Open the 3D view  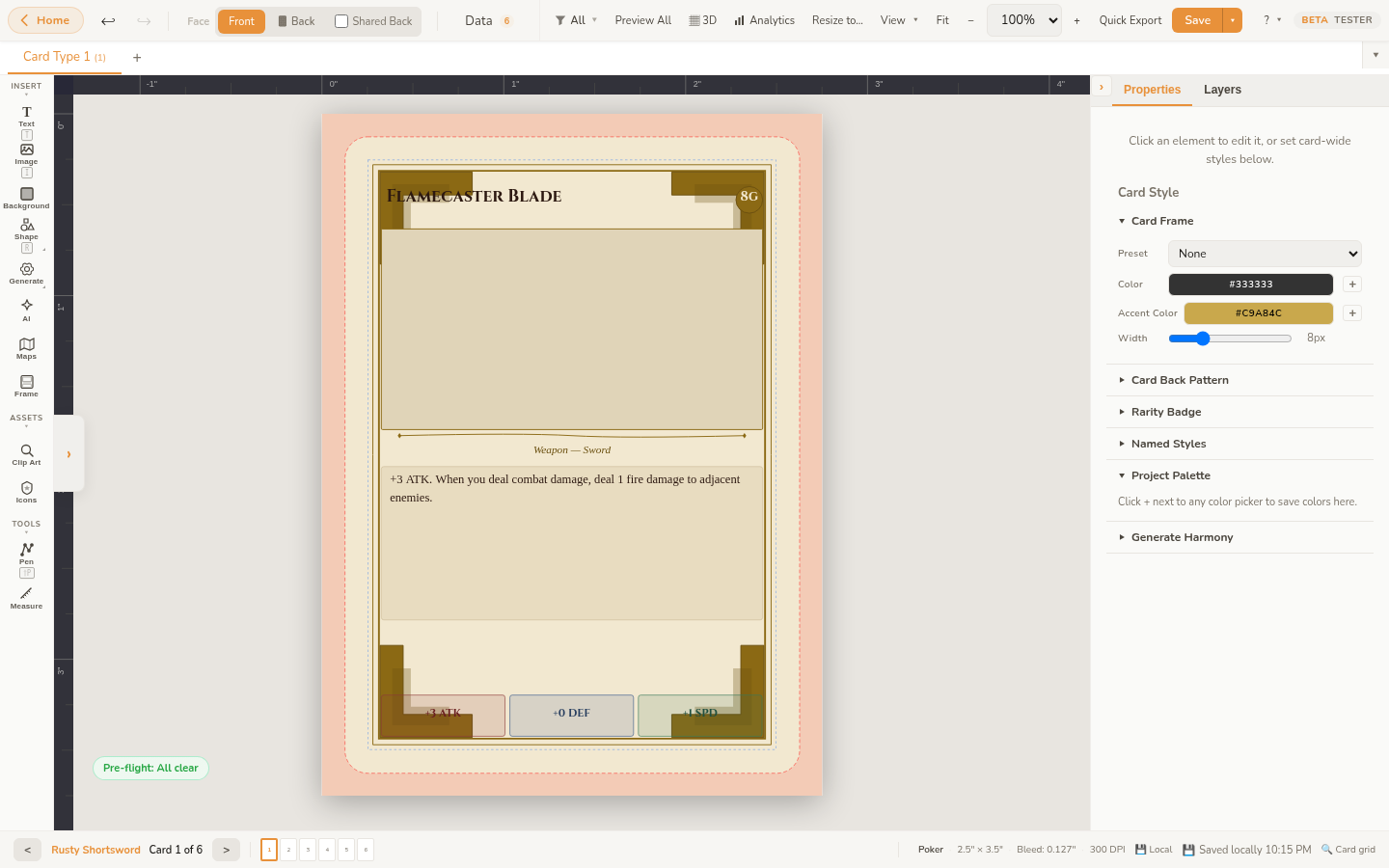tap(703, 20)
